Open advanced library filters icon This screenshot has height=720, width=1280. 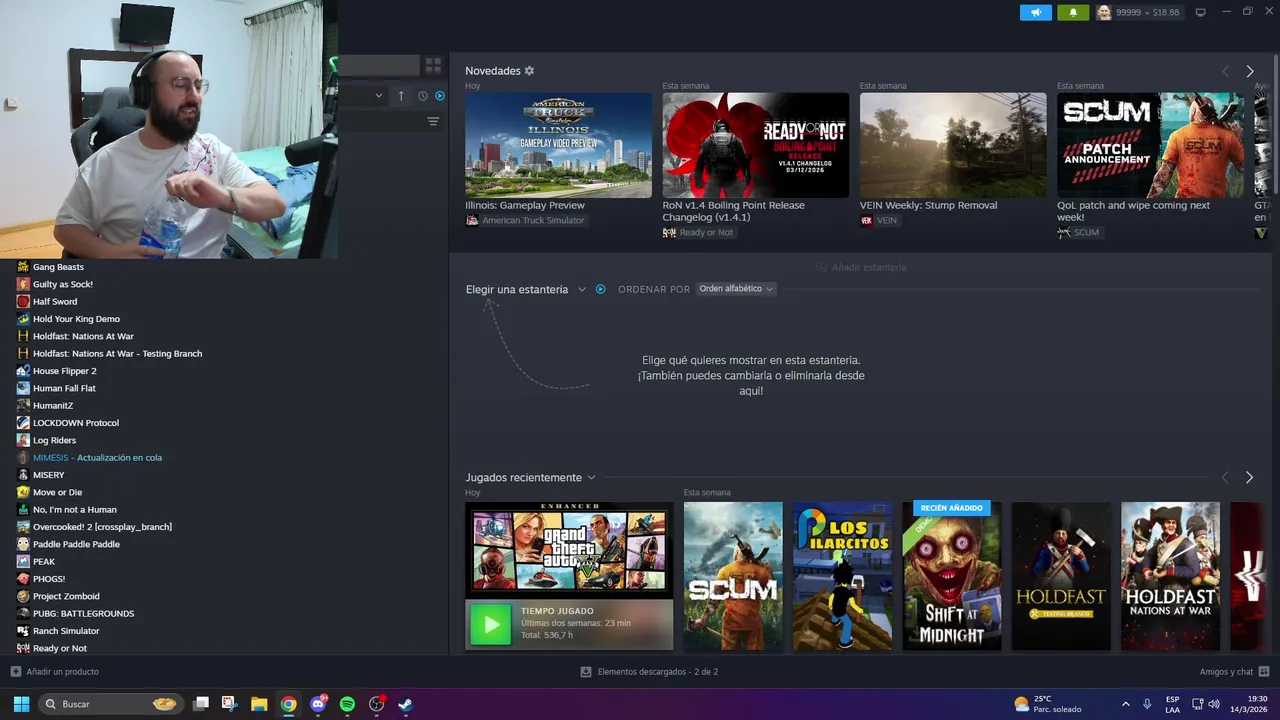point(433,121)
